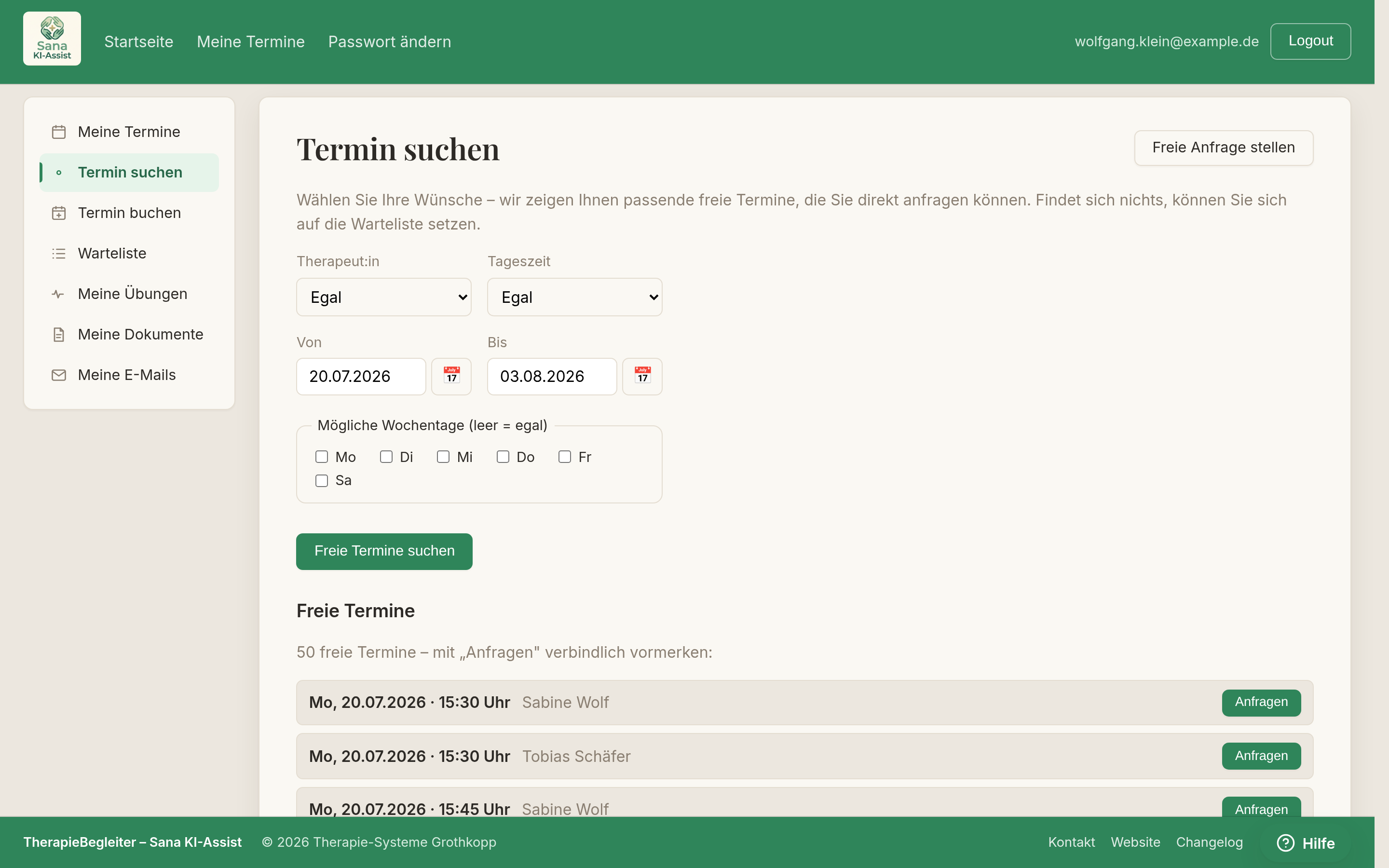
Task: Open Meine Termine in top navigation
Action: pyautogui.click(x=251, y=42)
